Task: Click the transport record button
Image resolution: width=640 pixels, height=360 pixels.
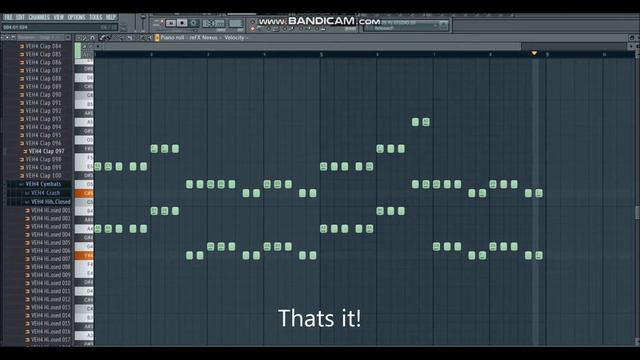Action: pos(194,23)
